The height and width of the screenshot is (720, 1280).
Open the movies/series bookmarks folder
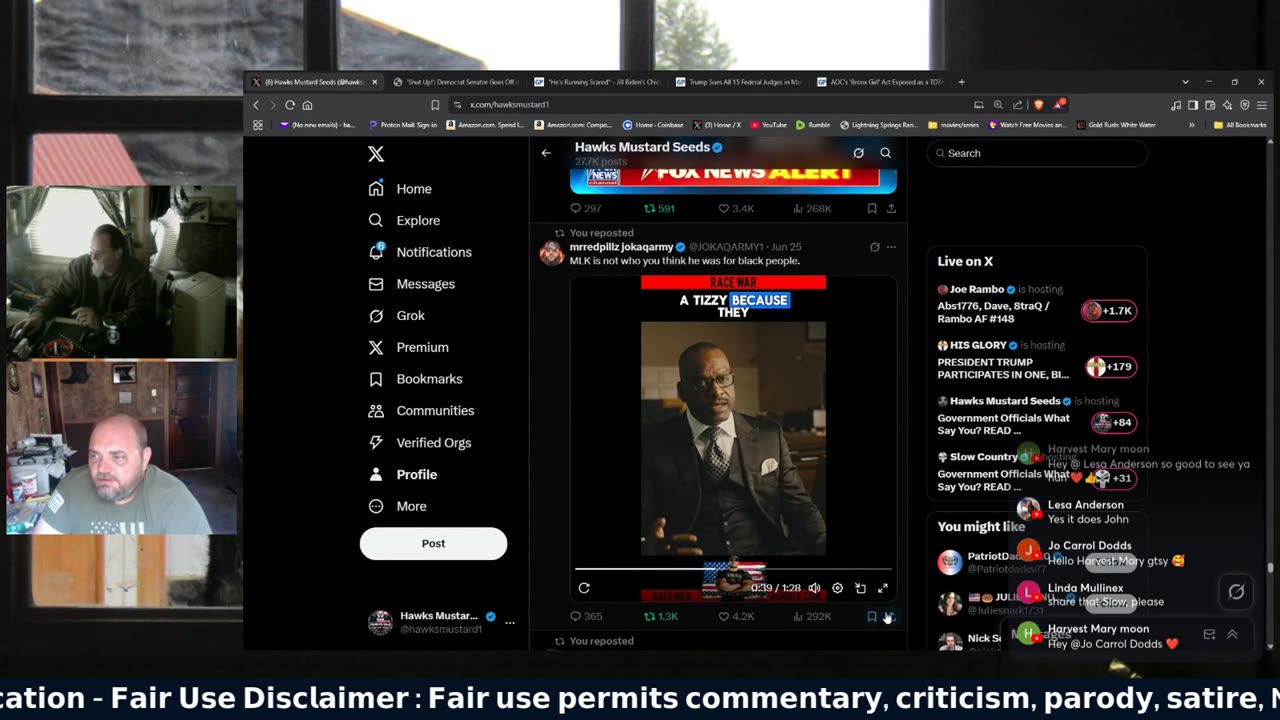click(955, 125)
